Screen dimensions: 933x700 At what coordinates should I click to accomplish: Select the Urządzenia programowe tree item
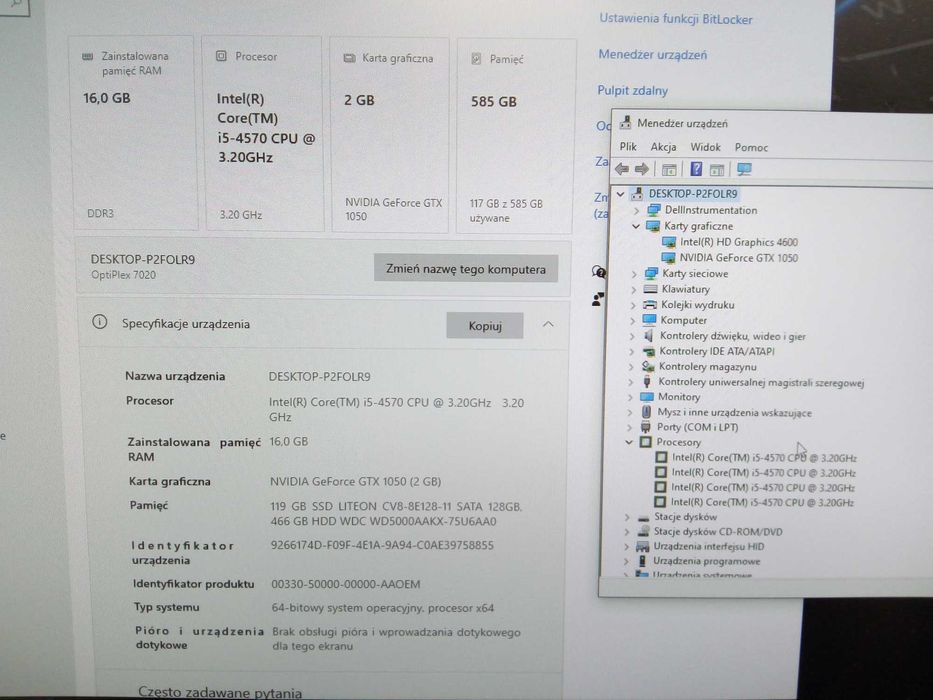[707, 561]
